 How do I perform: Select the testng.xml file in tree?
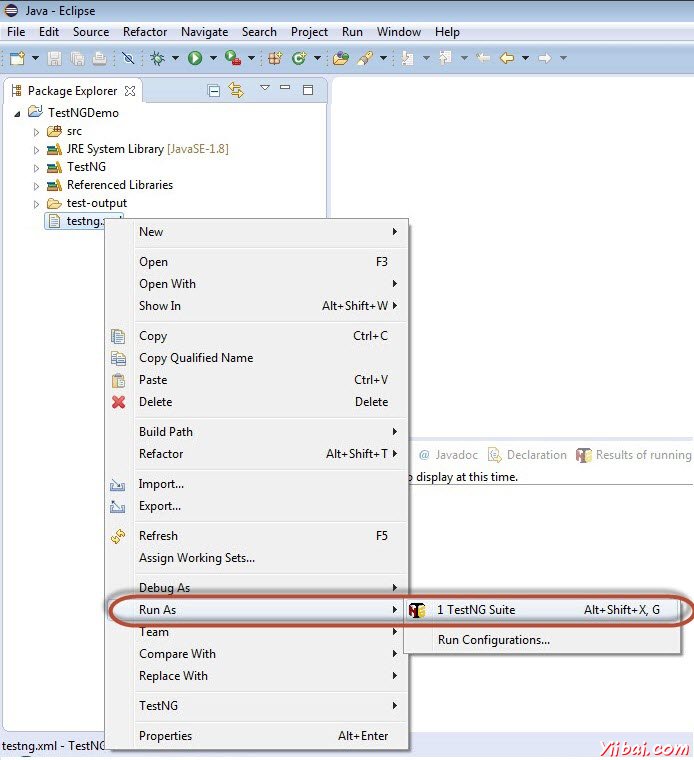[x=83, y=222]
